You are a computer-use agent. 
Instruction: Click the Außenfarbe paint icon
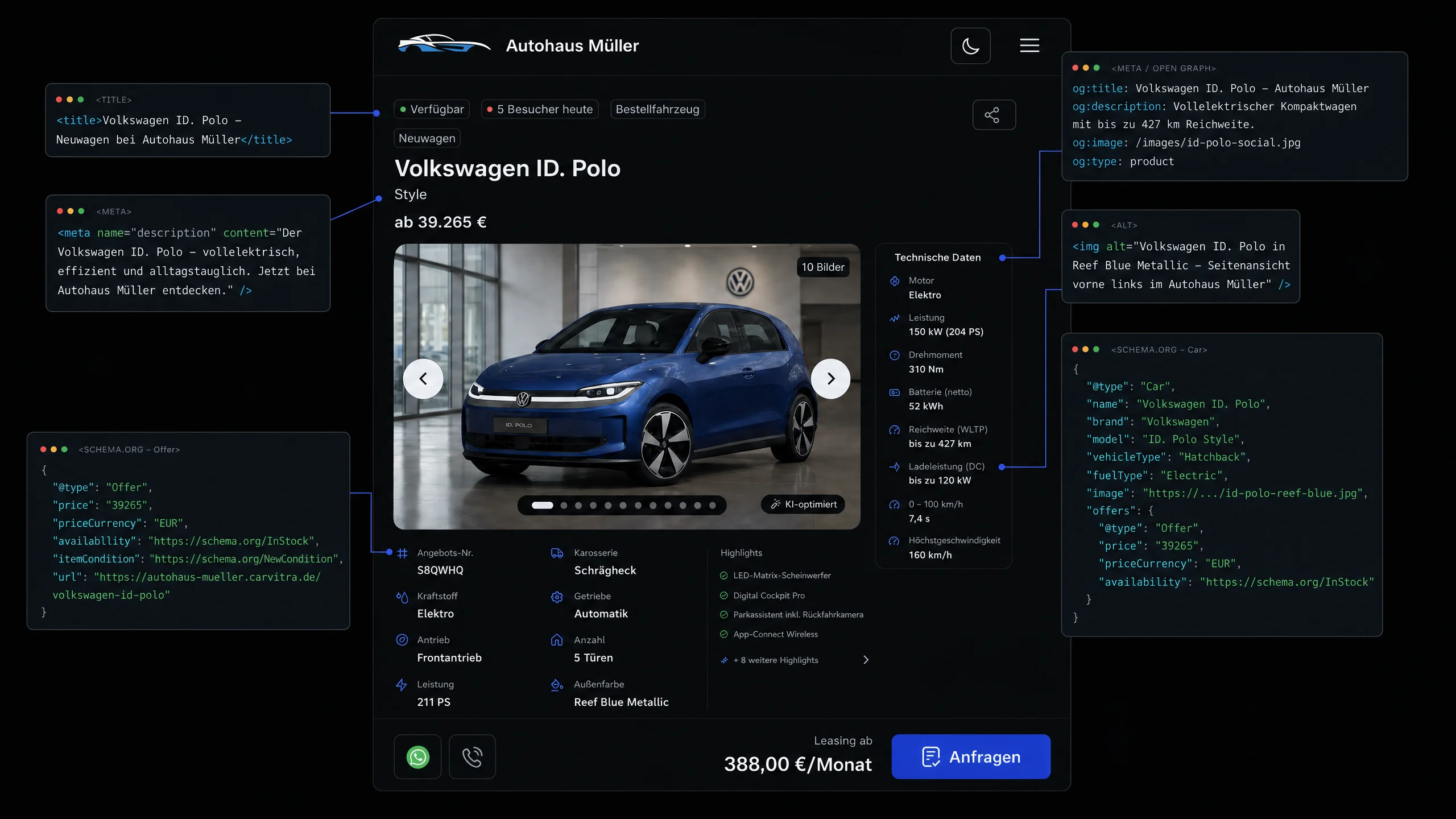[557, 685]
